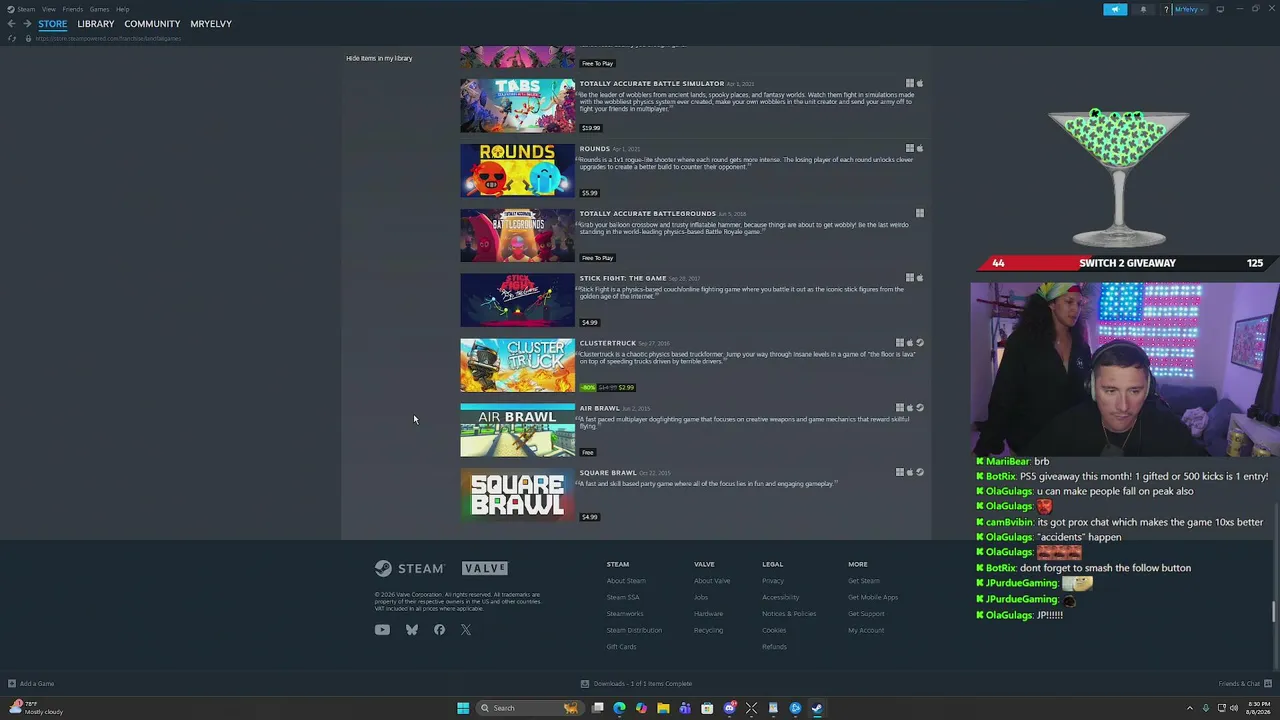Screen dimensions: 1280x720
Task: Open the Refunds footer link
Action: click(774, 647)
